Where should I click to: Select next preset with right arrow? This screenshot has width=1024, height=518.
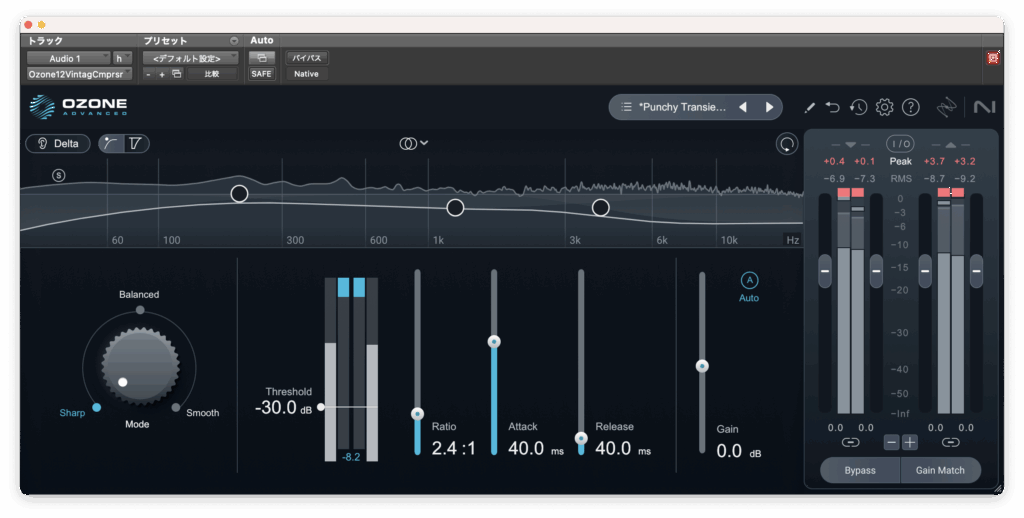click(769, 107)
